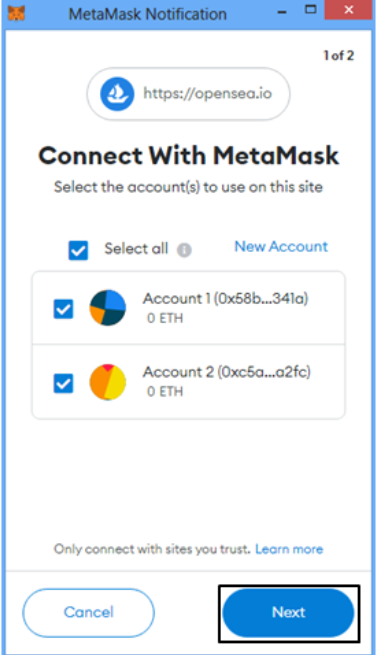This screenshot has height=655, width=379.
Task: Uncheck the Account 2 checkbox
Action: coord(64,383)
